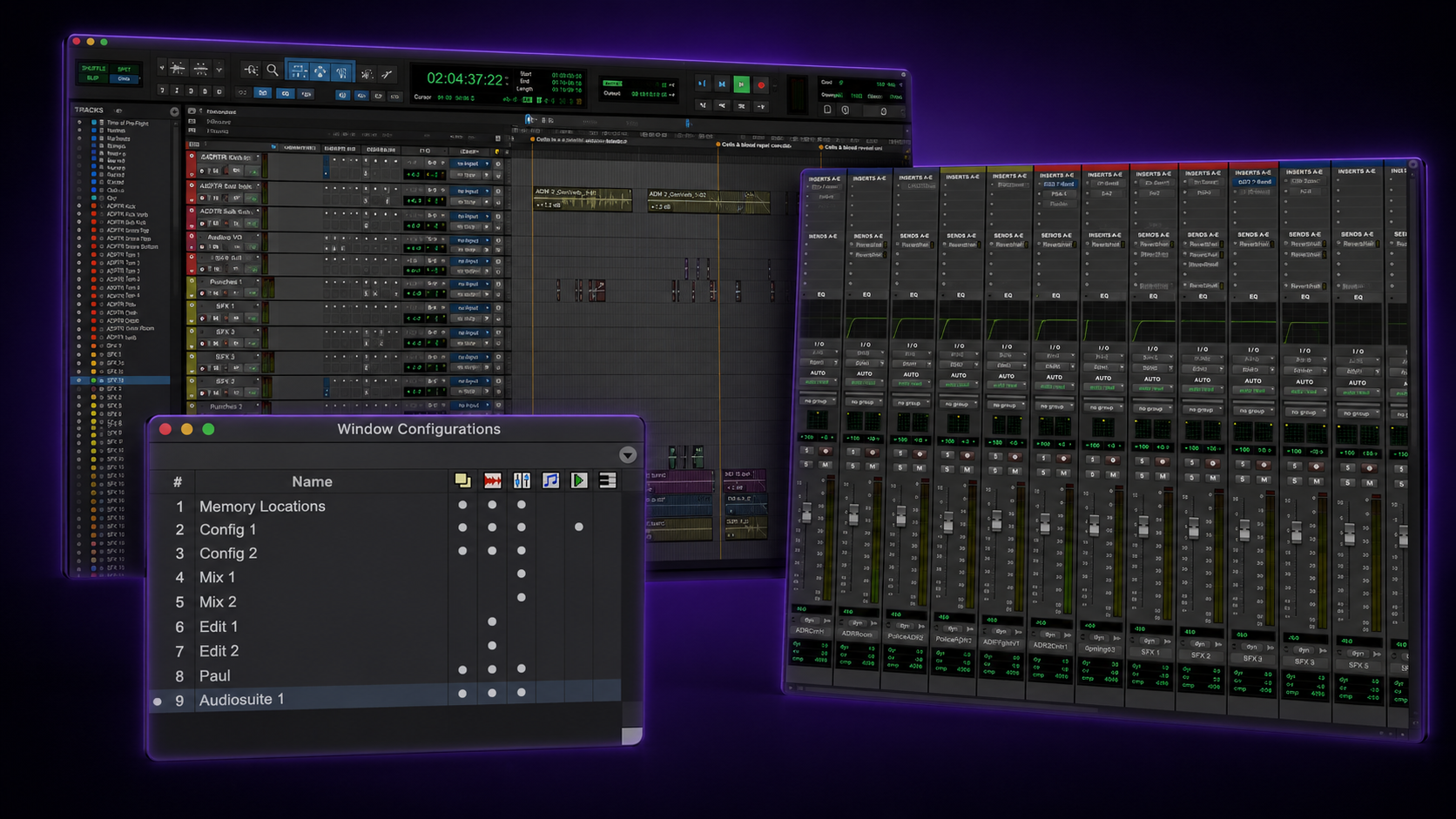
Task: Click the Name column header in Window Configurations
Action: (312, 481)
